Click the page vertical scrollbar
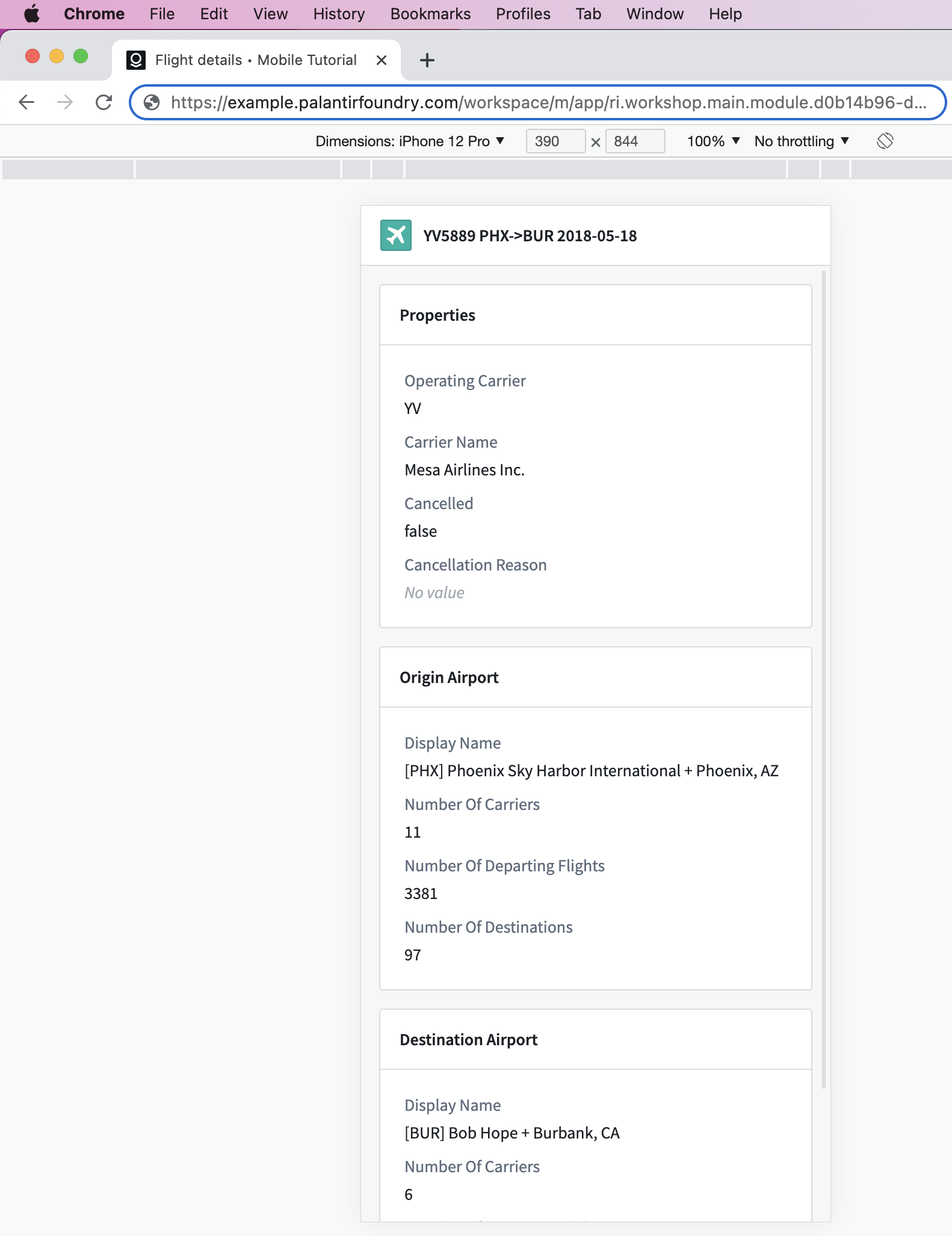 tap(824, 680)
